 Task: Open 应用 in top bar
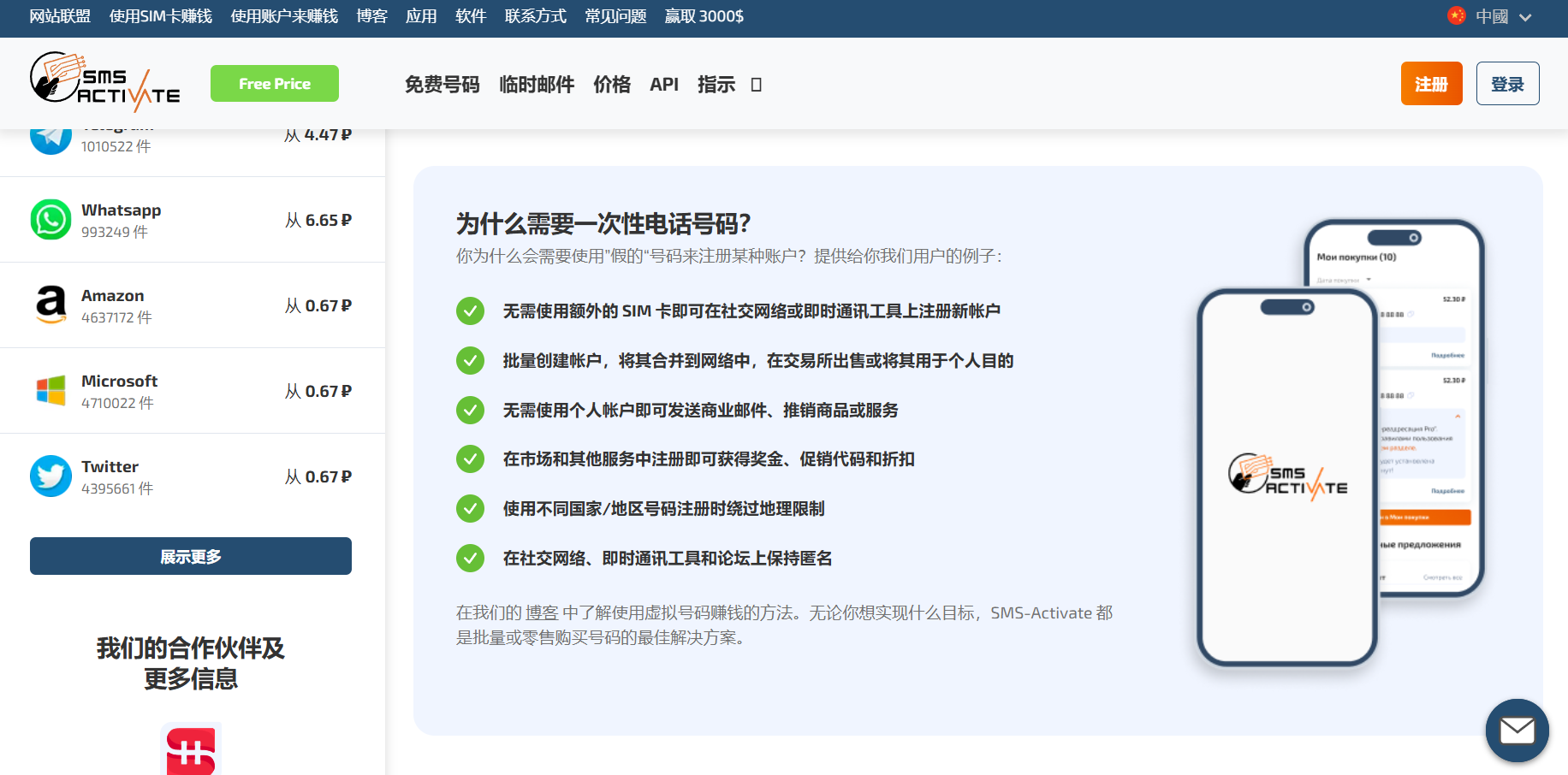[x=421, y=16]
